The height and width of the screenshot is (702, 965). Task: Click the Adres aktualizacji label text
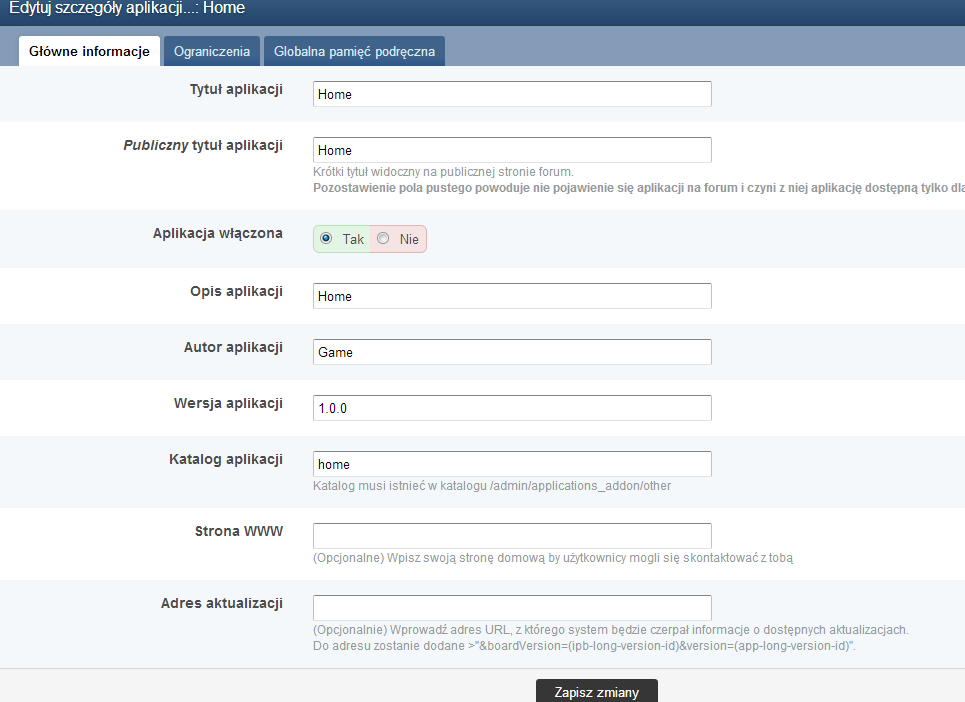(221, 603)
